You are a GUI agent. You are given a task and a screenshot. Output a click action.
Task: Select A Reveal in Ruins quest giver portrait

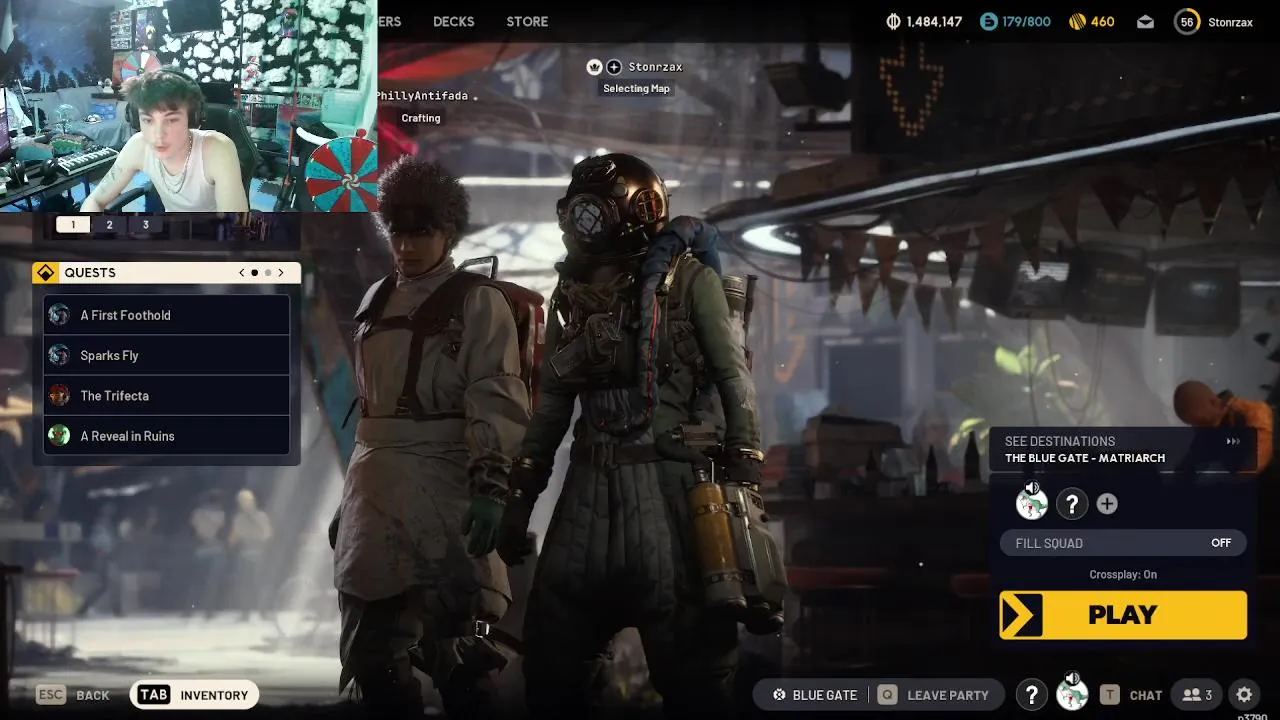pos(59,436)
